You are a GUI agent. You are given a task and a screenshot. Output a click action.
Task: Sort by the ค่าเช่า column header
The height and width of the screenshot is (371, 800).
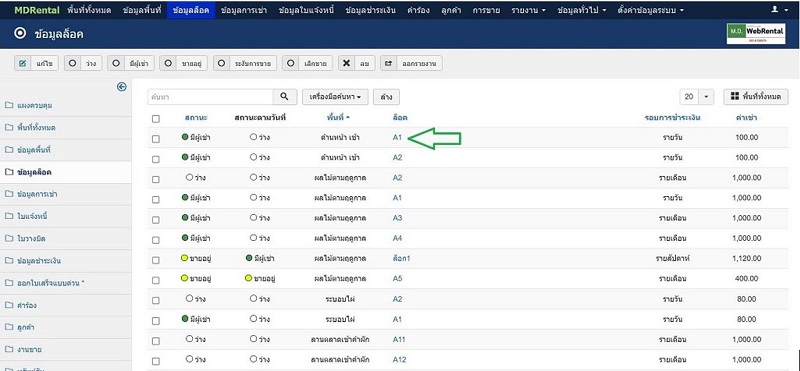click(x=746, y=117)
